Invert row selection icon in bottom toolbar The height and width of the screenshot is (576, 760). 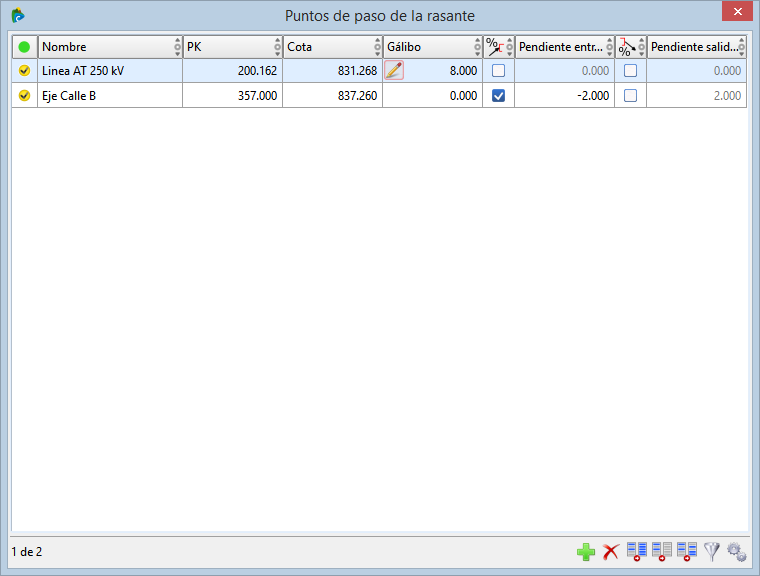click(687, 552)
